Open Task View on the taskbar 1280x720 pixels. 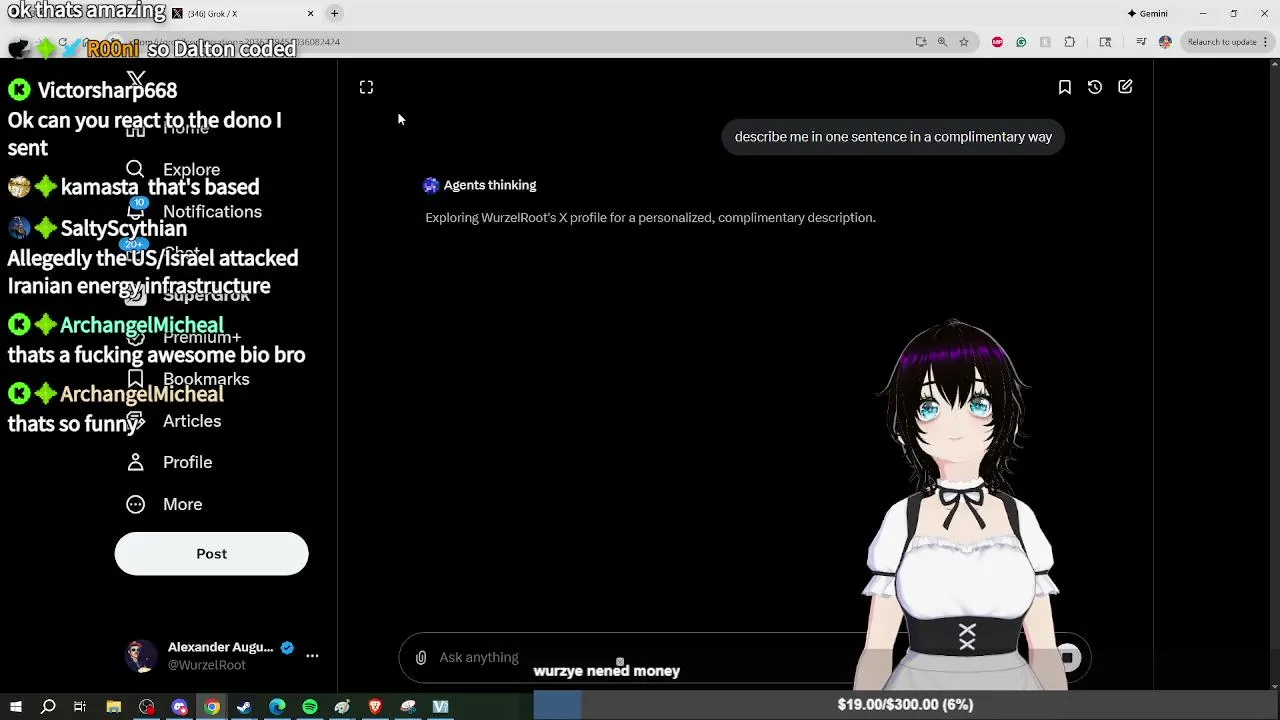80,707
